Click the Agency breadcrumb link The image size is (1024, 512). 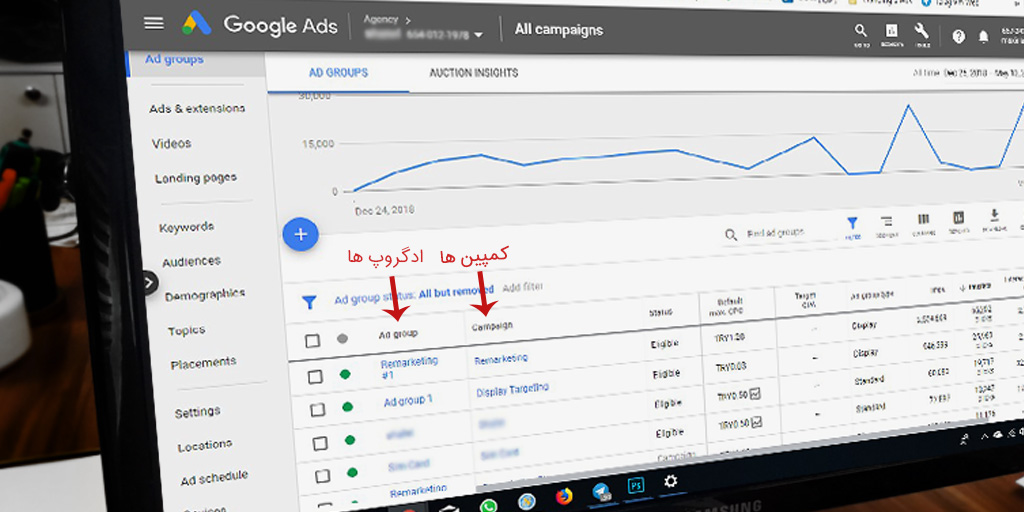(381, 20)
